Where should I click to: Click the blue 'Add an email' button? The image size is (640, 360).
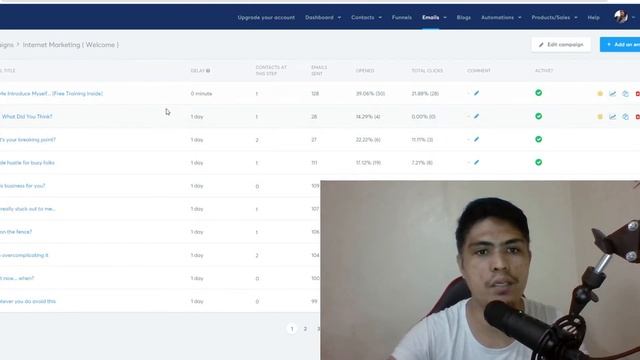pyautogui.click(x=620, y=44)
